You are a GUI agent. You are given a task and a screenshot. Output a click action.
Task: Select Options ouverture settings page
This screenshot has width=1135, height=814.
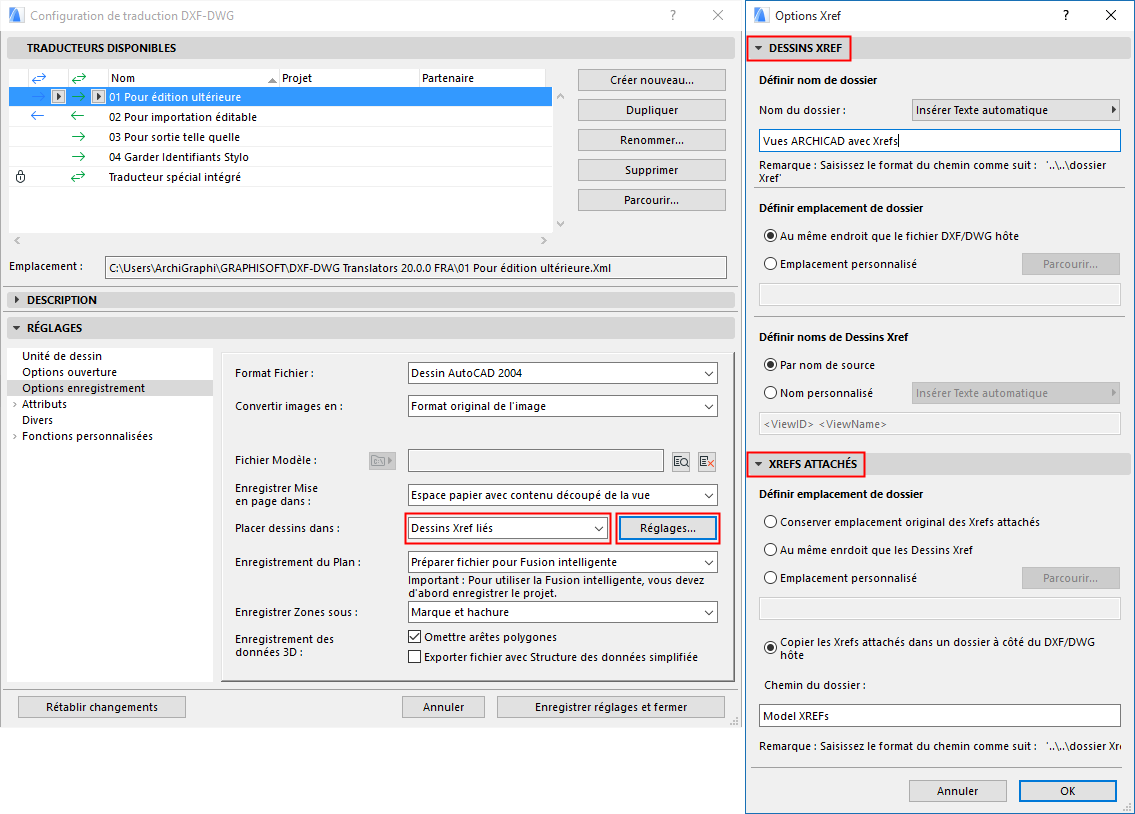[69, 372]
